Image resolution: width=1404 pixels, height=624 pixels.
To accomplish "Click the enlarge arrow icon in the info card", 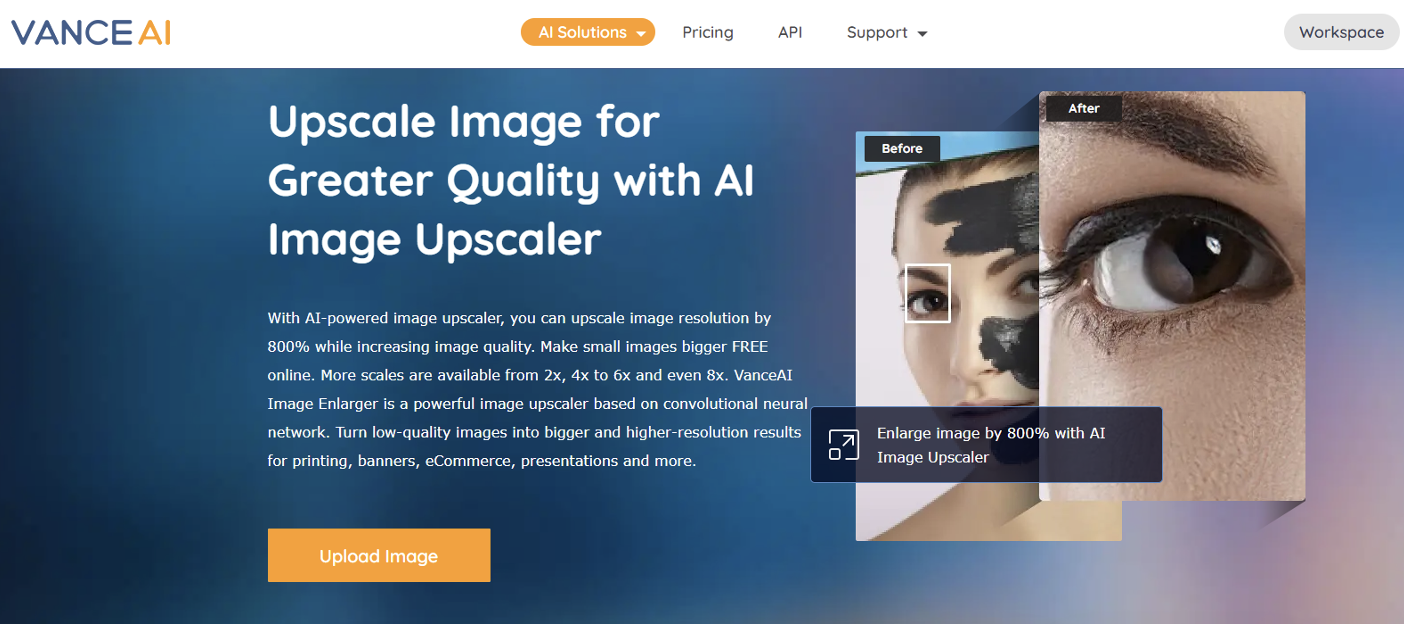I will 844,445.
